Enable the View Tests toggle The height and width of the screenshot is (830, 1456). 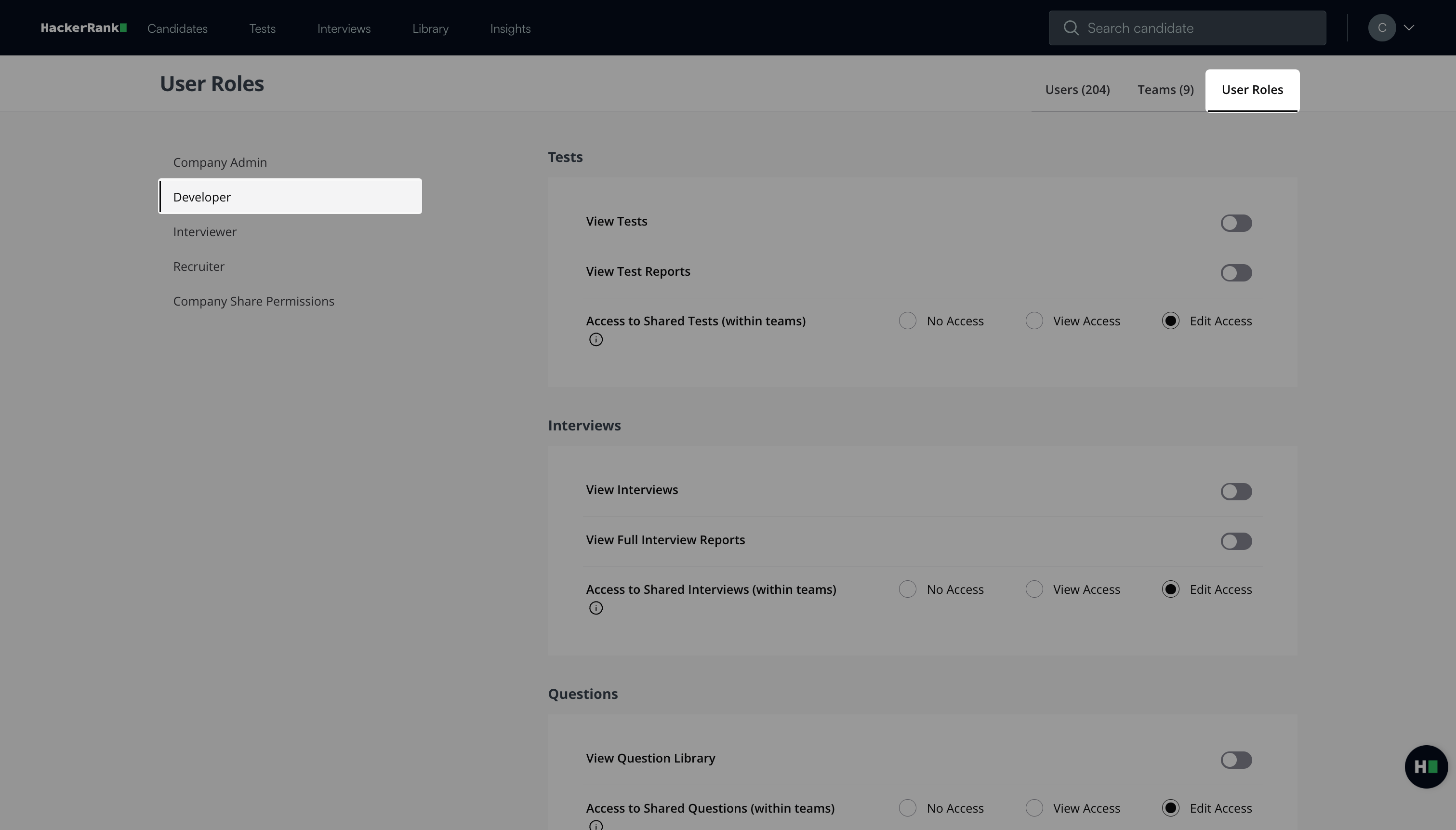[x=1235, y=223]
